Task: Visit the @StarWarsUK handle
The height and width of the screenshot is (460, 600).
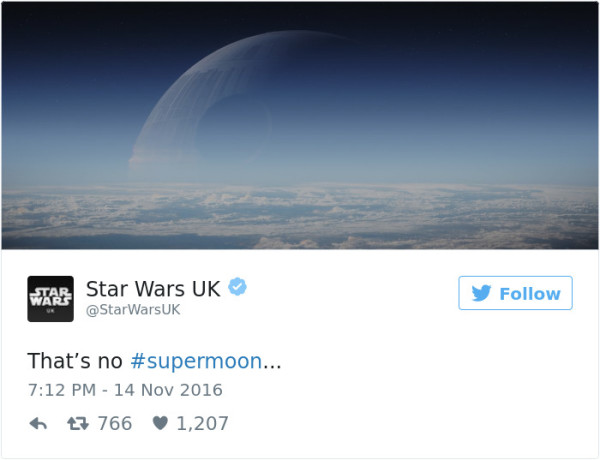Action: pos(133,310)
